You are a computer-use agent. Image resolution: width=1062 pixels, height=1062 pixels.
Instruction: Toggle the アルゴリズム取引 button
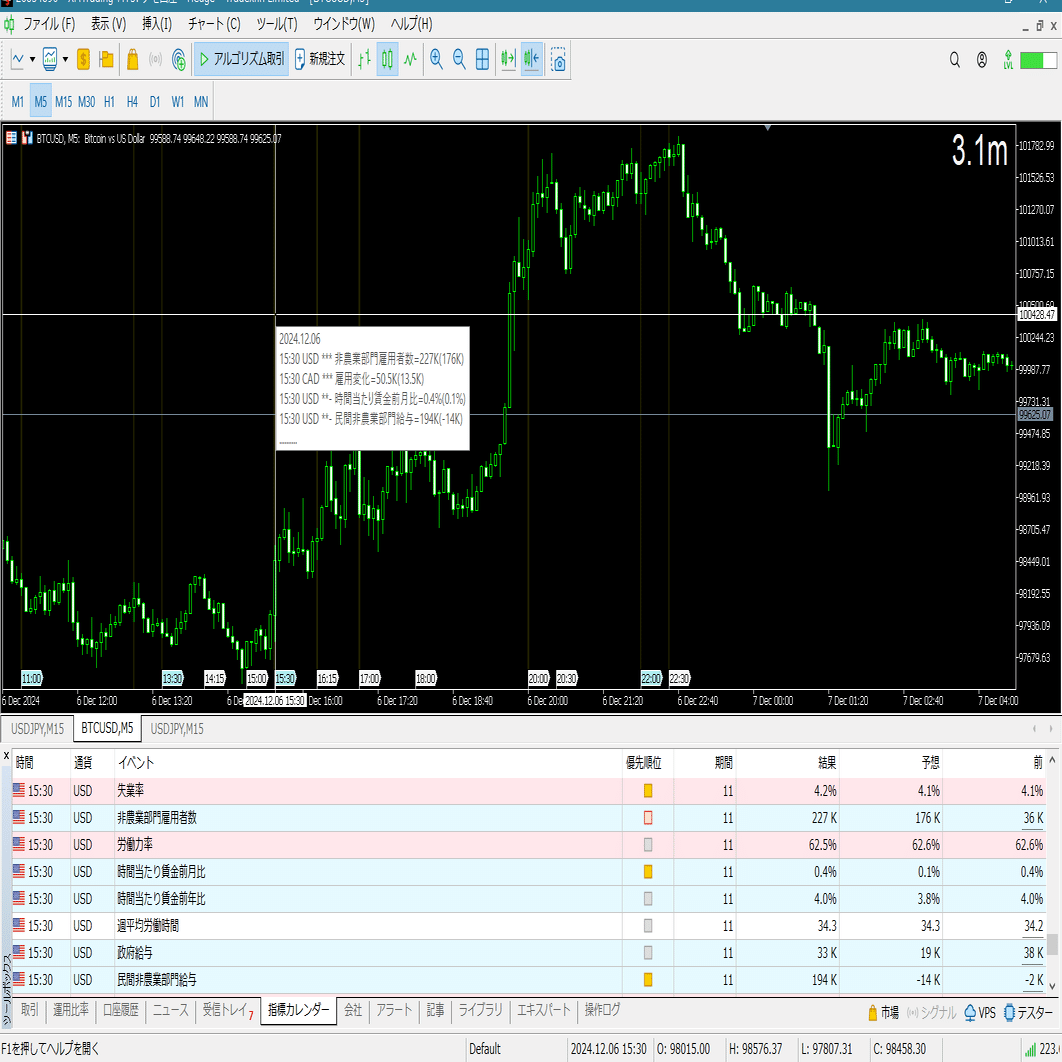(x=242, y=59)
